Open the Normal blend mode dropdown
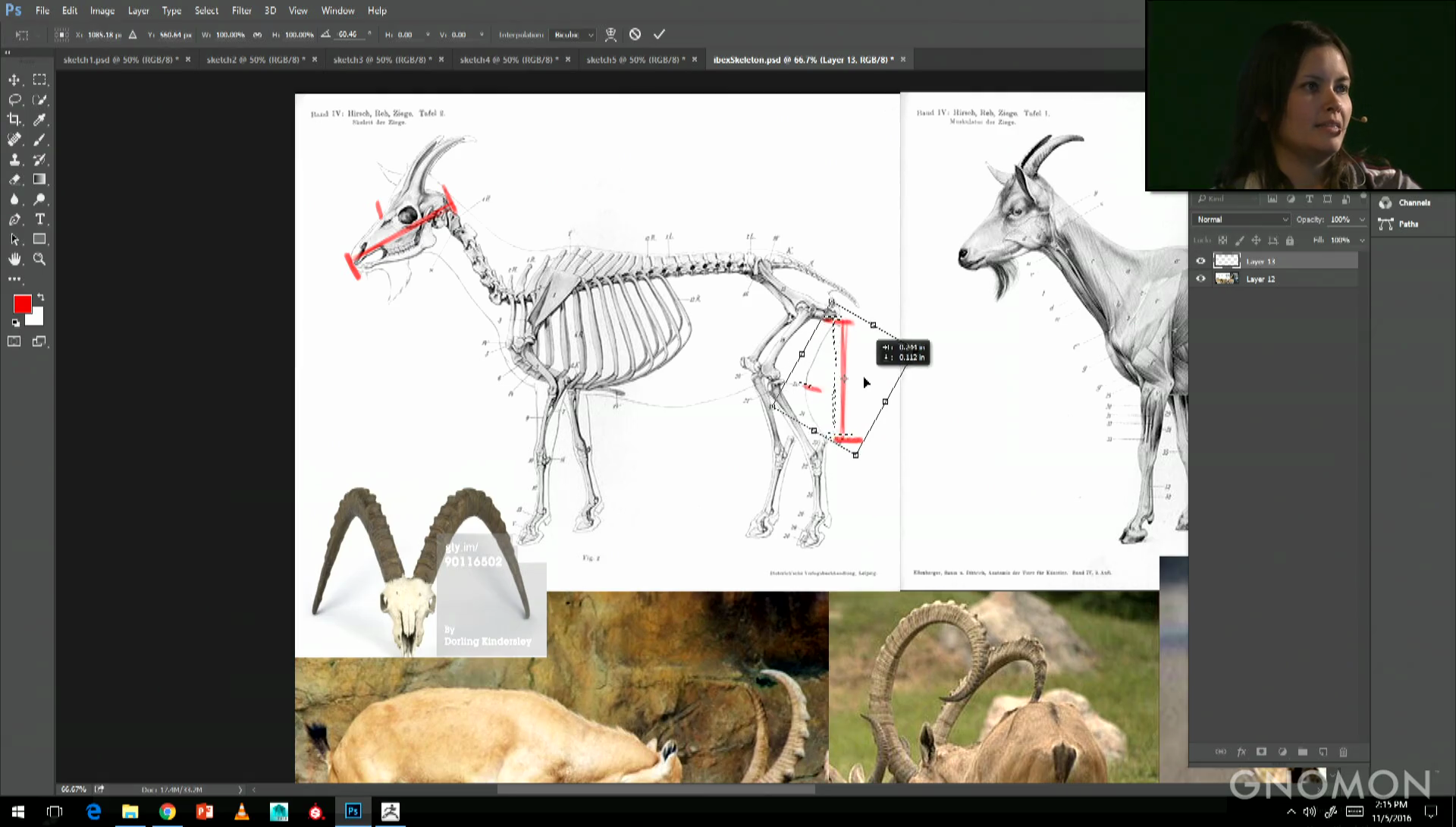 [x=1241, y=219]
